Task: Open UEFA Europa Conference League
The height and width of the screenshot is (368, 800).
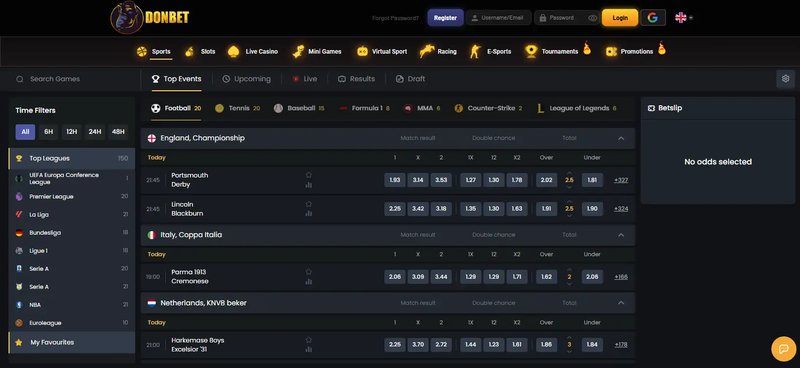Action: [71, 178]
